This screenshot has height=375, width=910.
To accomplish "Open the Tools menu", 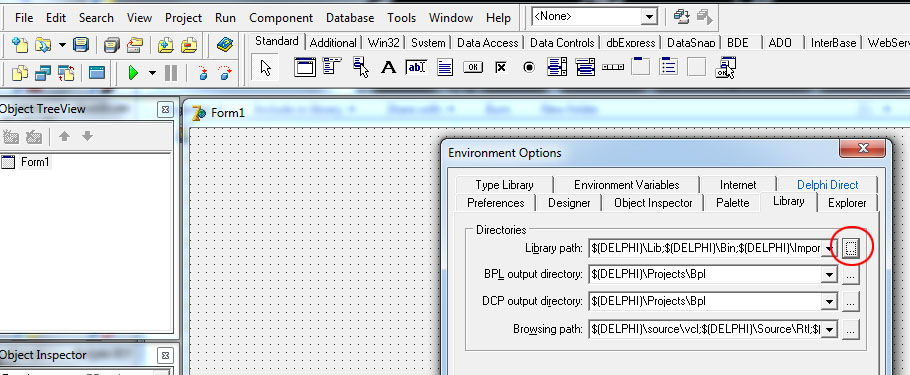I will (402, 18).
